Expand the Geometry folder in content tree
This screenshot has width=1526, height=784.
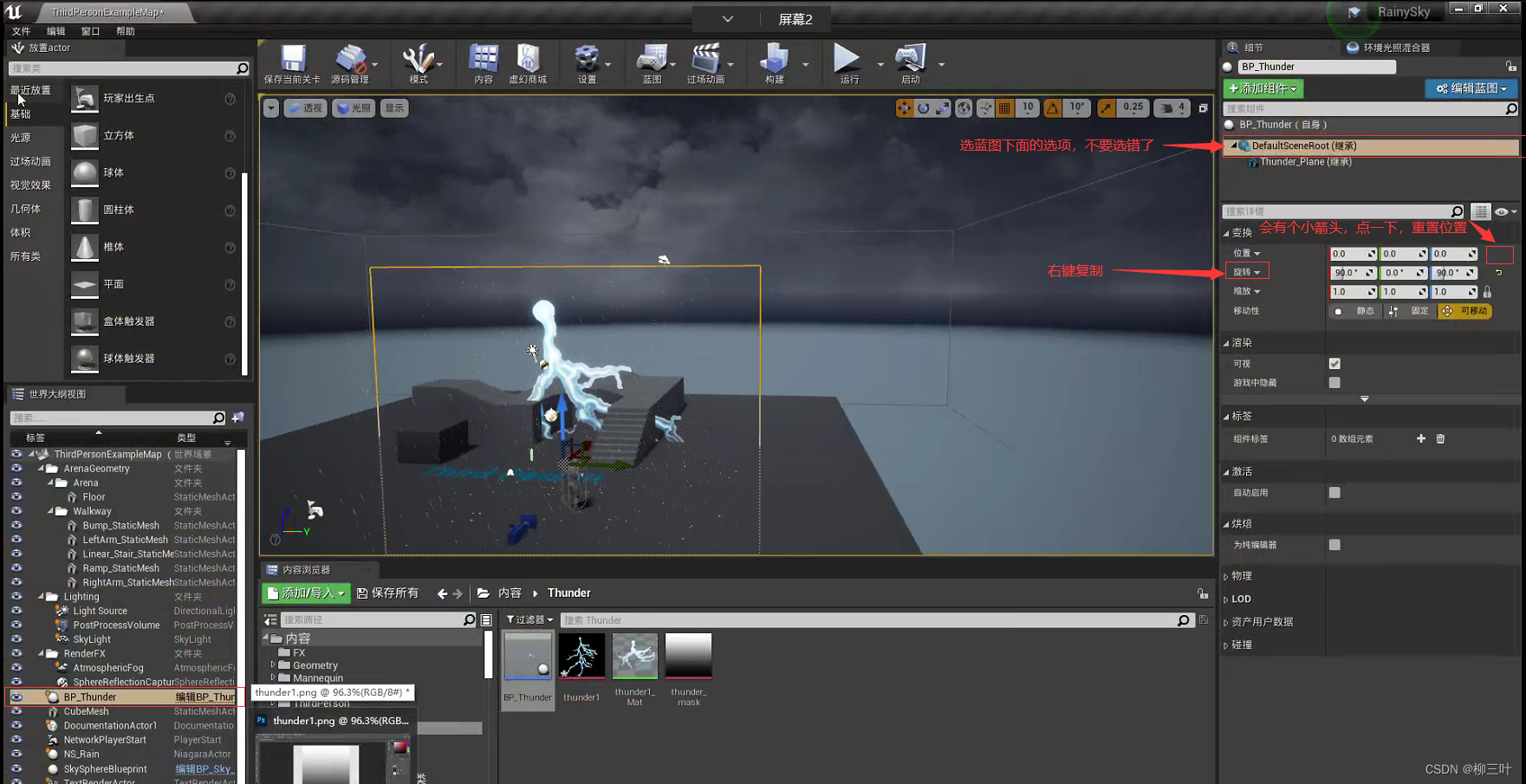(274, 665)
